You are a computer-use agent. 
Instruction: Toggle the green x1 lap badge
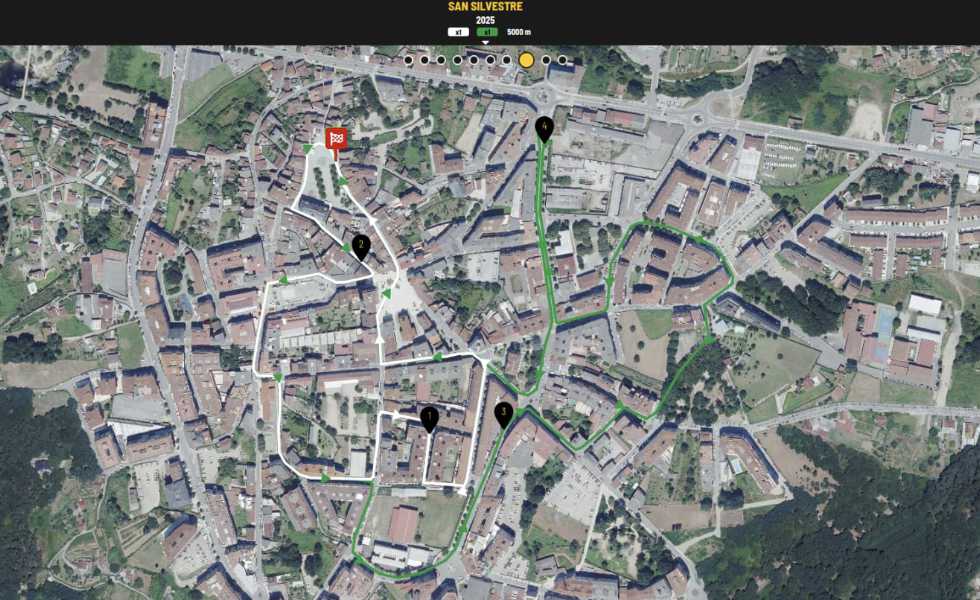point(487,32)
